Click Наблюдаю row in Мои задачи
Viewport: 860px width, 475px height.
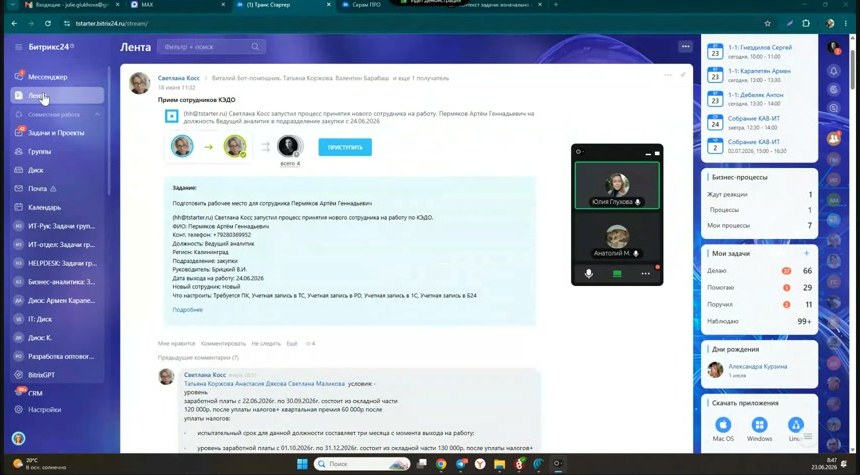[x=760, y=321]
